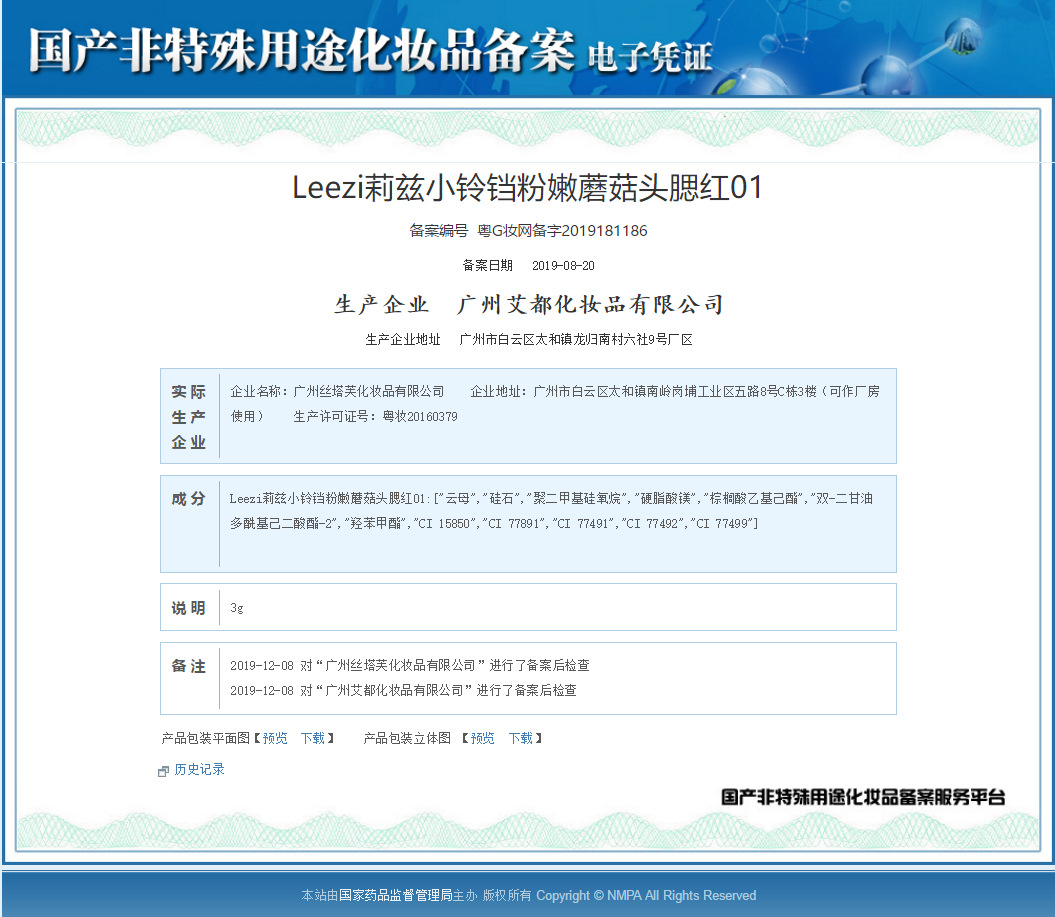Image resolution: width=1055 pixels, height=917 pixels.
Task: Click the ingredient line containing CI 15850
Action: point(494,523)
